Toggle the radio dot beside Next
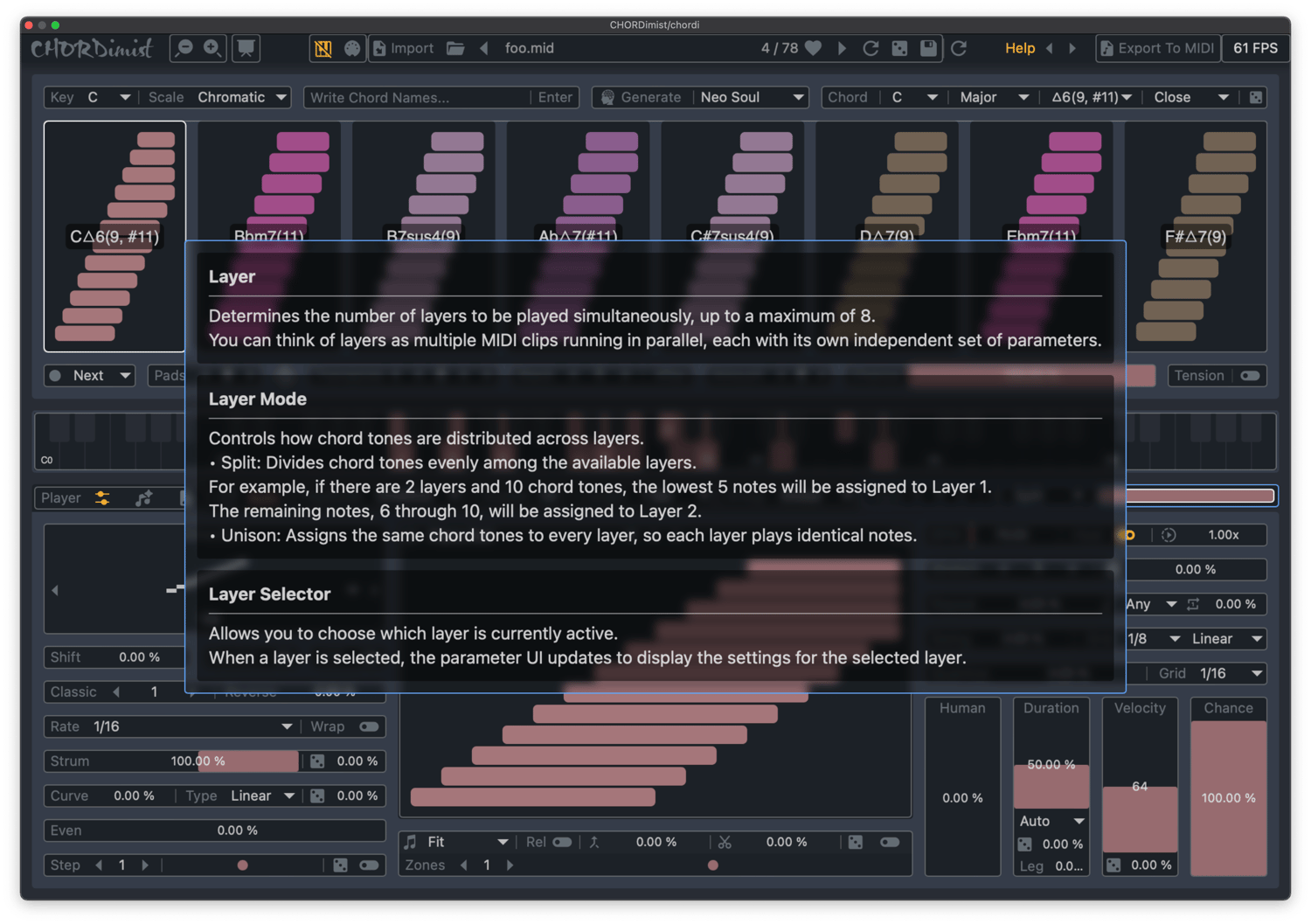 pyautogui.click(x=56, y=375)
